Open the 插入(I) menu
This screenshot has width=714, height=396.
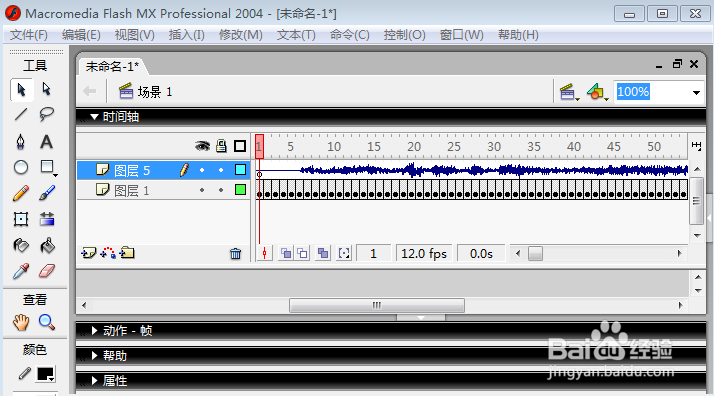[186, 35]
